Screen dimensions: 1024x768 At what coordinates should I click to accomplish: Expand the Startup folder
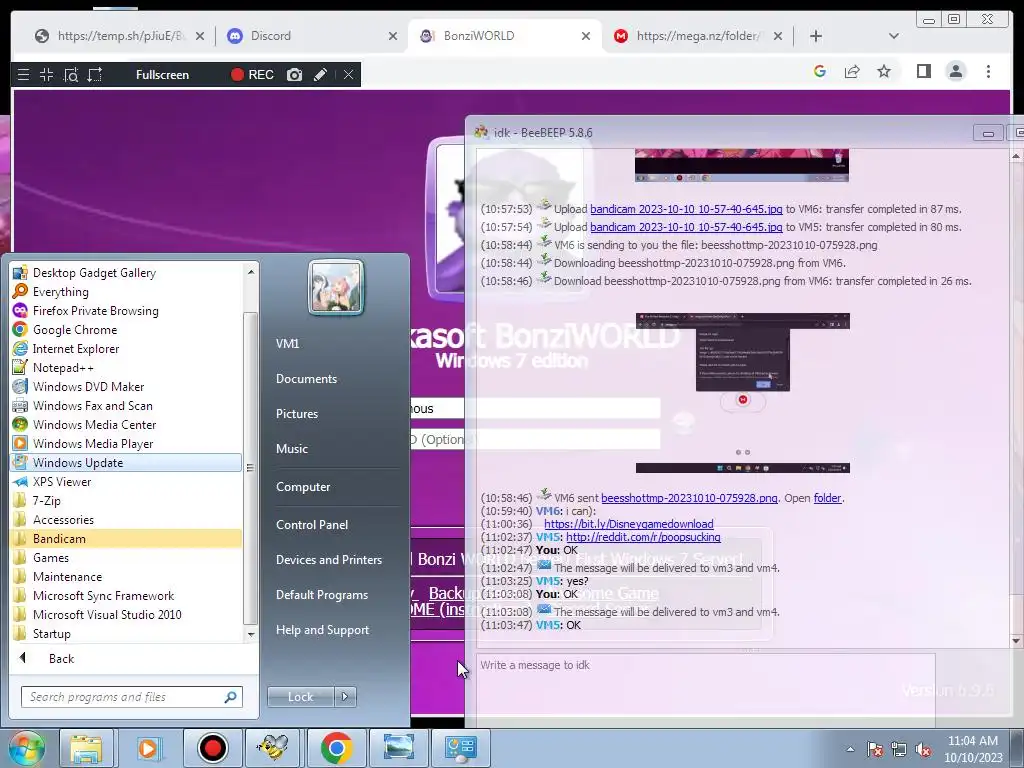pyautogui.click(x=127, y=633)
